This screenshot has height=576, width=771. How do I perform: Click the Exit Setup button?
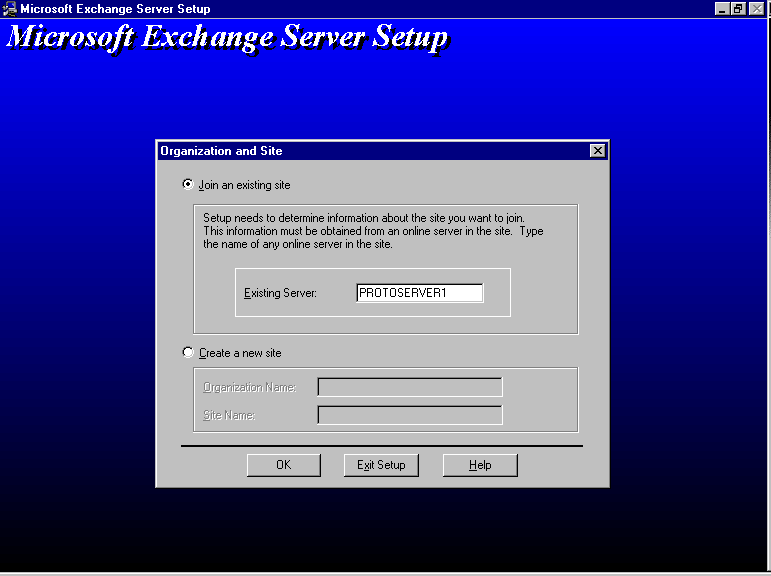tap(381, 465)
